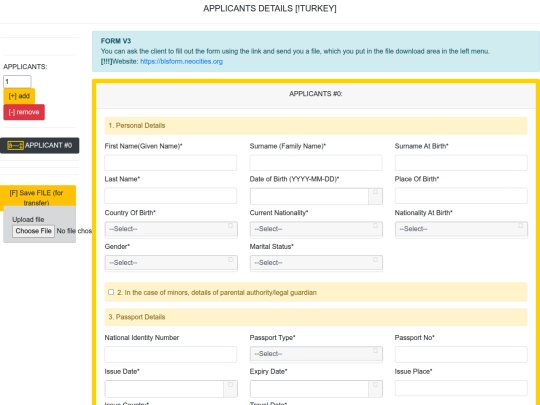Open Expiry Date calendar picker icon

375,389
